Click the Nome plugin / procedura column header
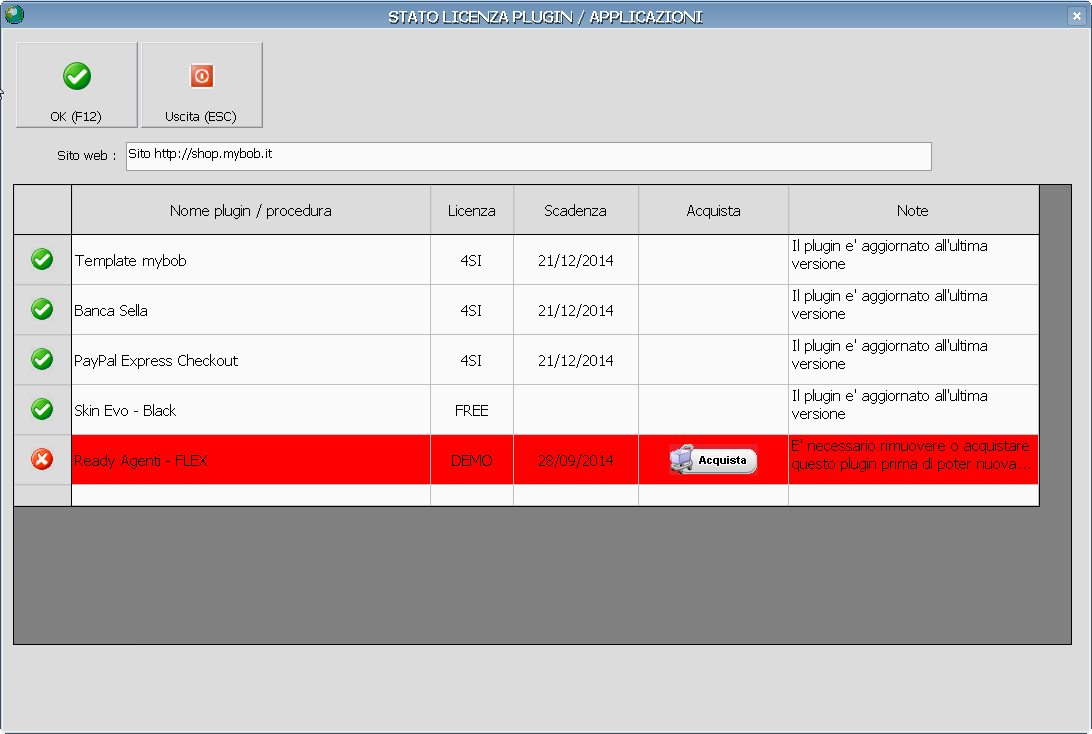The image size is (1092, 734). click(251, 210)
